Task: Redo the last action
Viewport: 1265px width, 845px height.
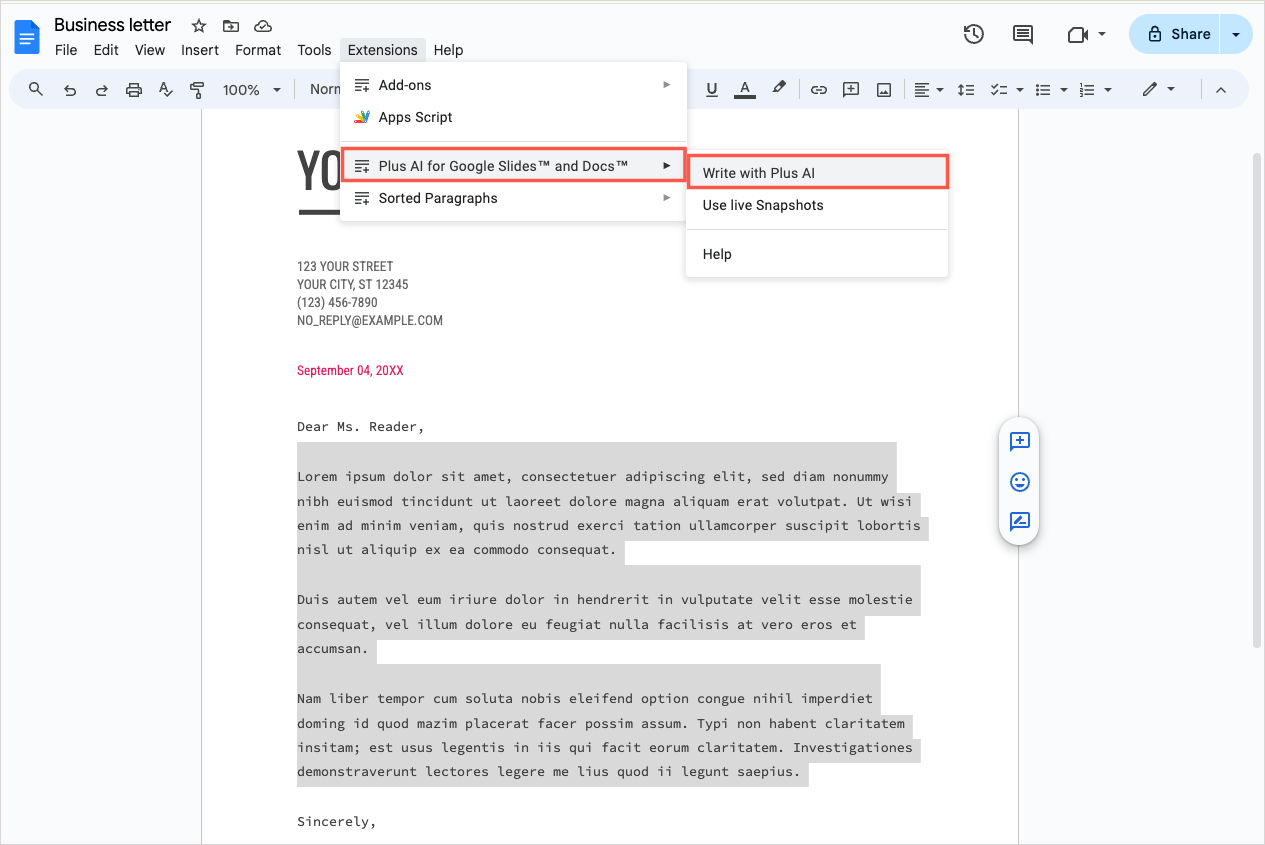Action: click(x=101, y=90)
